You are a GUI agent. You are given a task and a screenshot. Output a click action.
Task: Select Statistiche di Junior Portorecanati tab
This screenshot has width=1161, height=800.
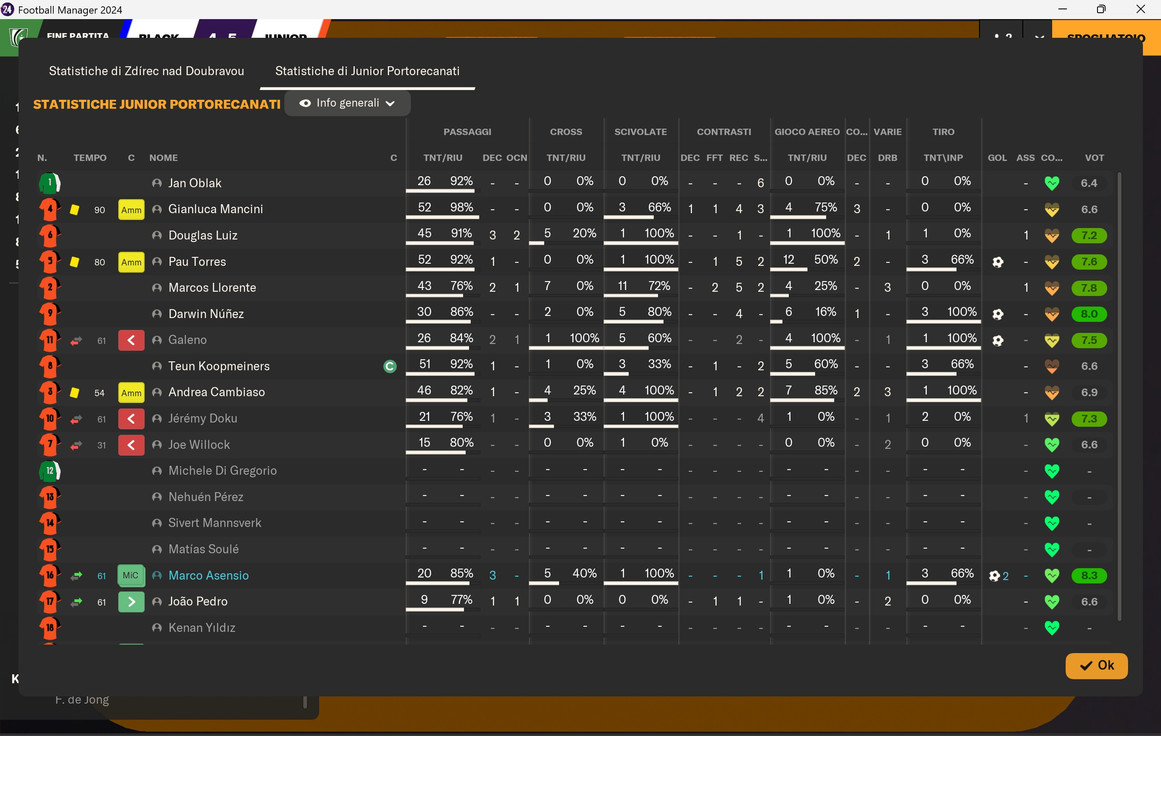click(x=367, y=71)
